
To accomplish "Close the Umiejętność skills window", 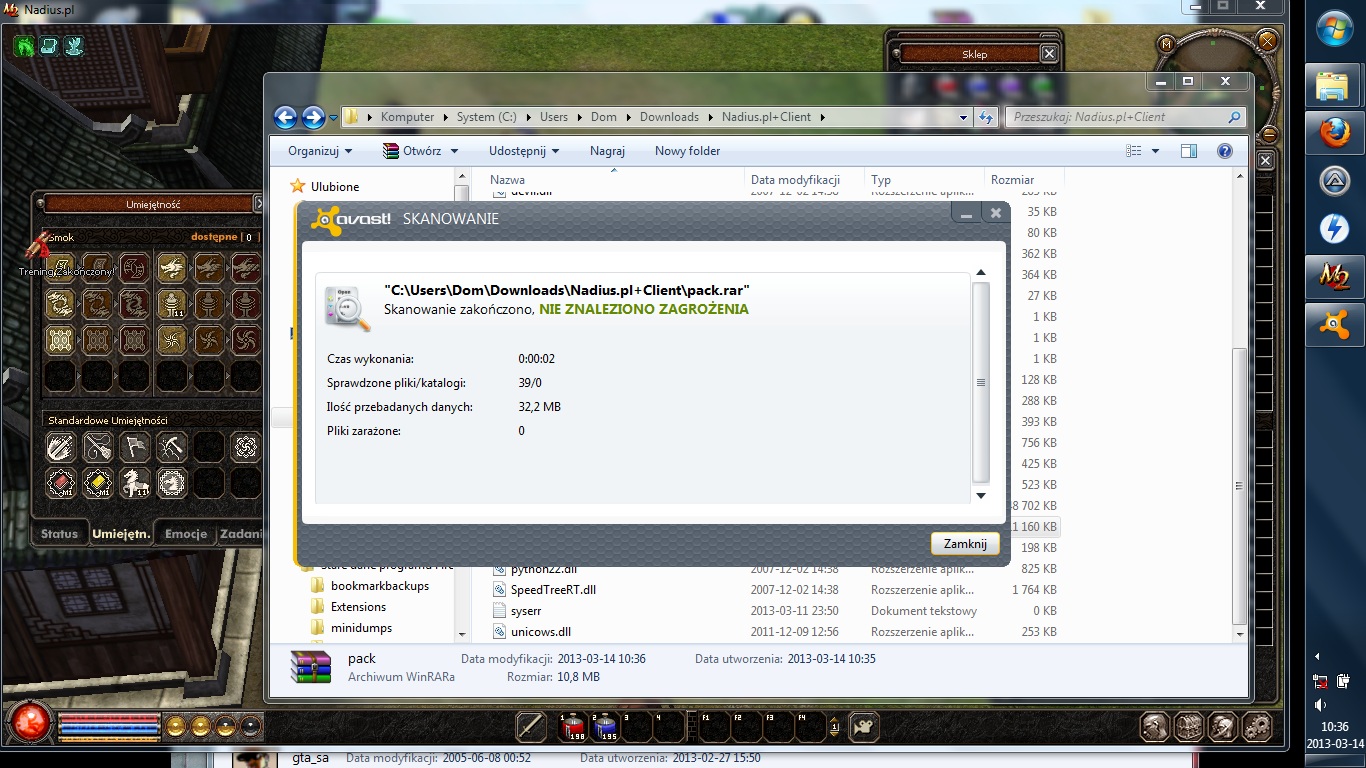I will coord(260,204).
